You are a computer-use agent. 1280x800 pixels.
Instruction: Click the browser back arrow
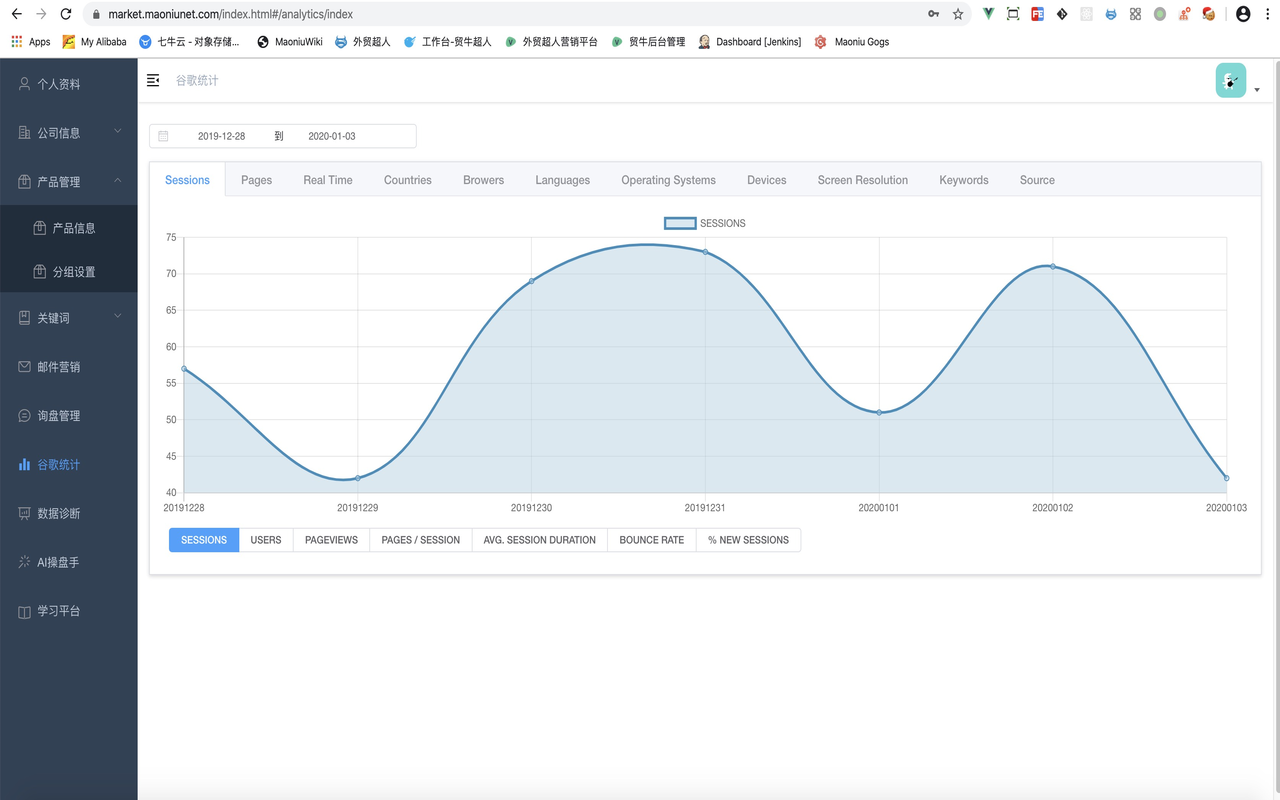[x=16, y=14]
